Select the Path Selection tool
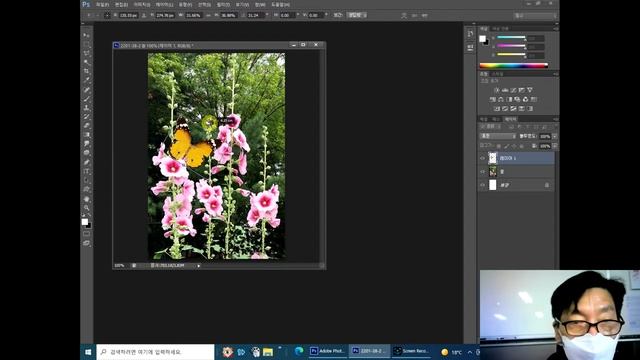 pyautogui.click(x=87, y=180)
